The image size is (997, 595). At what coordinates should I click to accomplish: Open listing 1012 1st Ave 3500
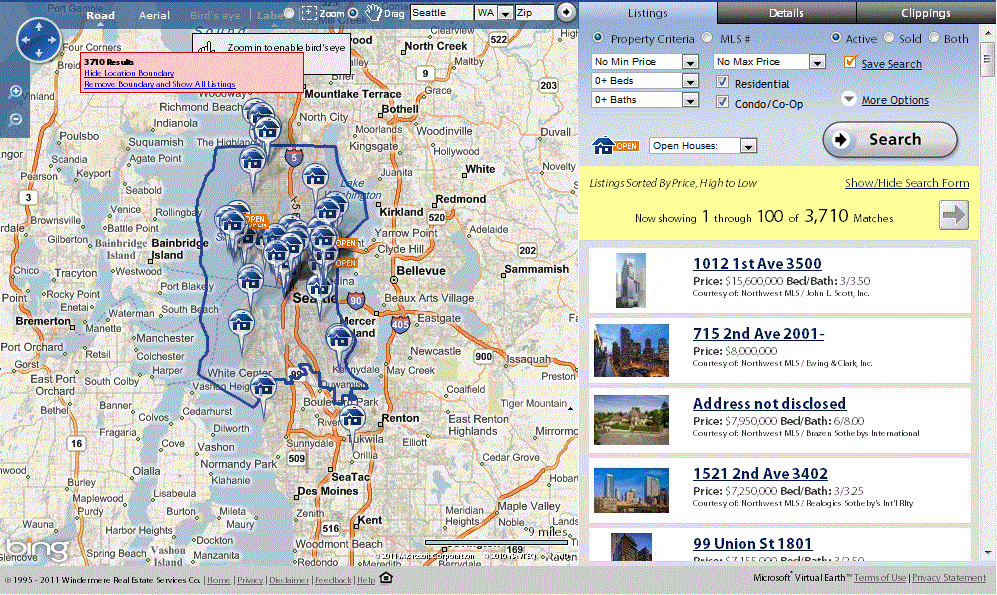757,263
